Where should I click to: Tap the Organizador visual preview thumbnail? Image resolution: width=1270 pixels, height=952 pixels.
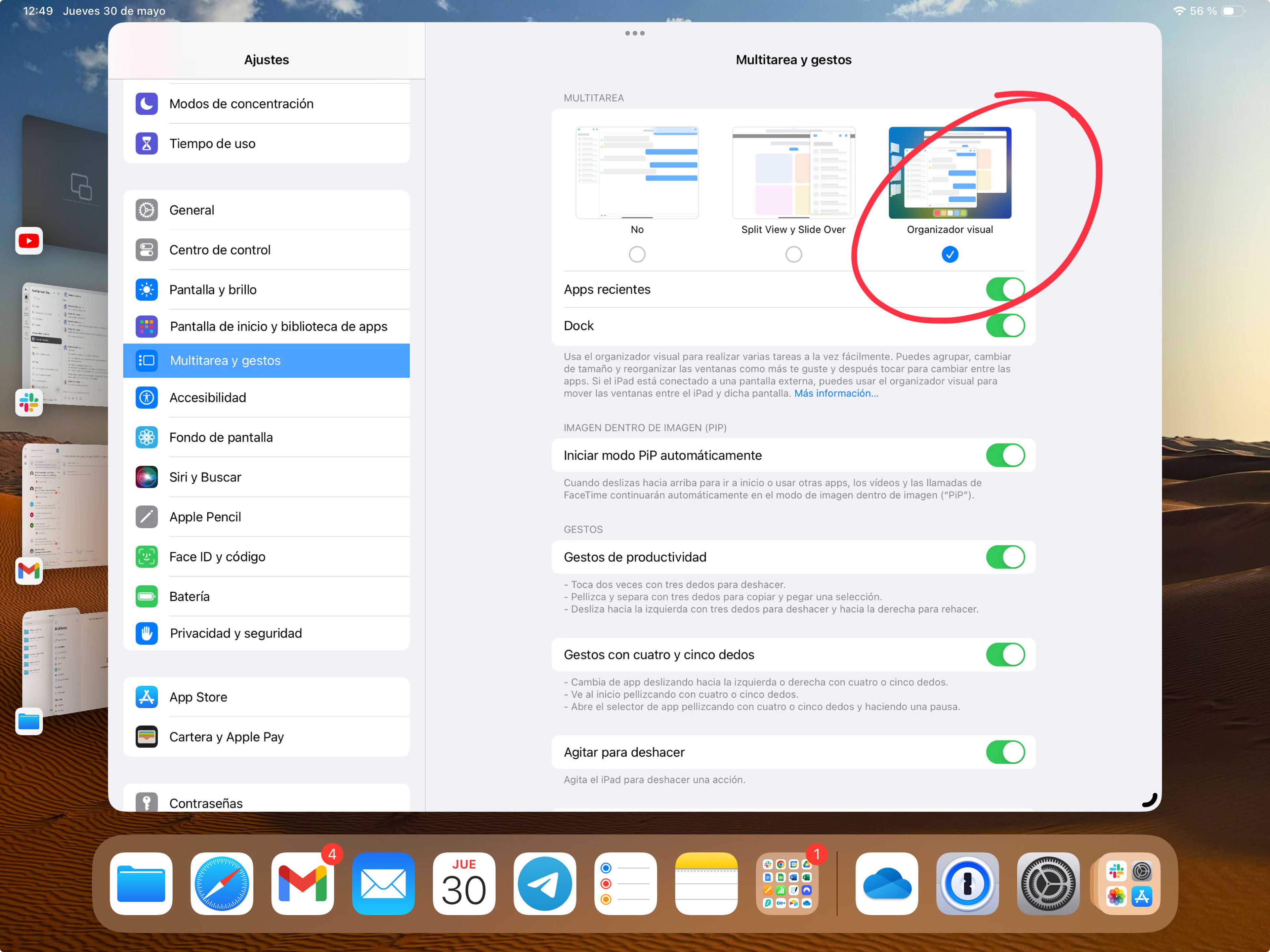tap(950, 173)
